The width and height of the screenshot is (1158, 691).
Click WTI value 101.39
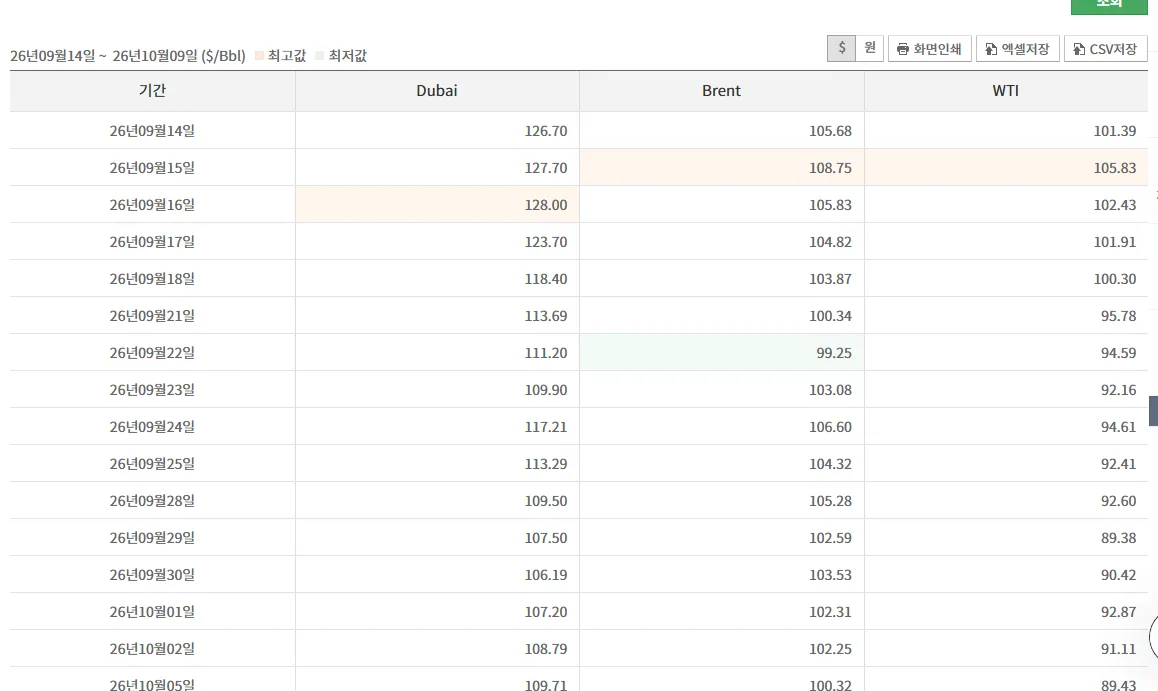[x=1114, y=131]
